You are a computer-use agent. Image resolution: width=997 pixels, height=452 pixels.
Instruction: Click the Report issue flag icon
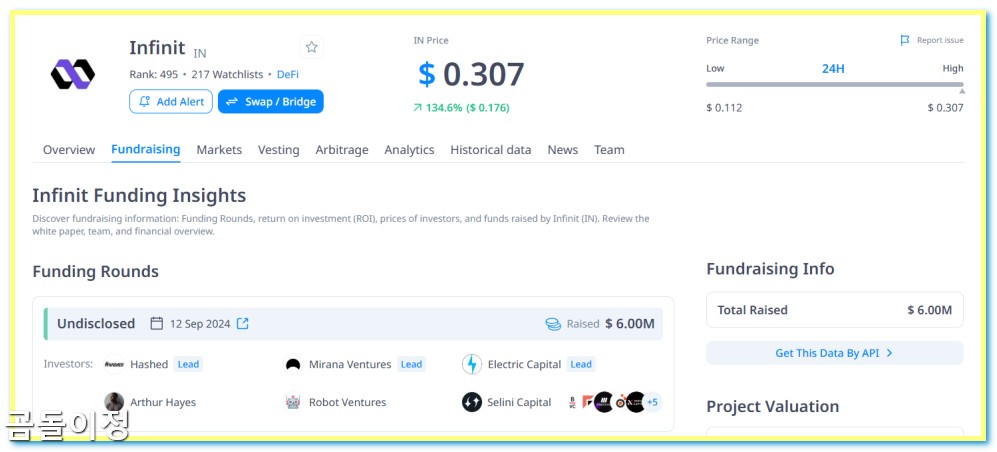click(905, 40)
